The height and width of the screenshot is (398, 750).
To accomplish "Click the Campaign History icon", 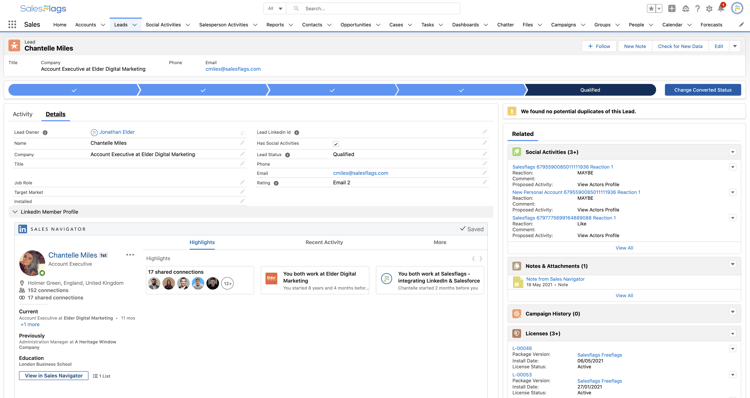I will click(x=517, y=314).
